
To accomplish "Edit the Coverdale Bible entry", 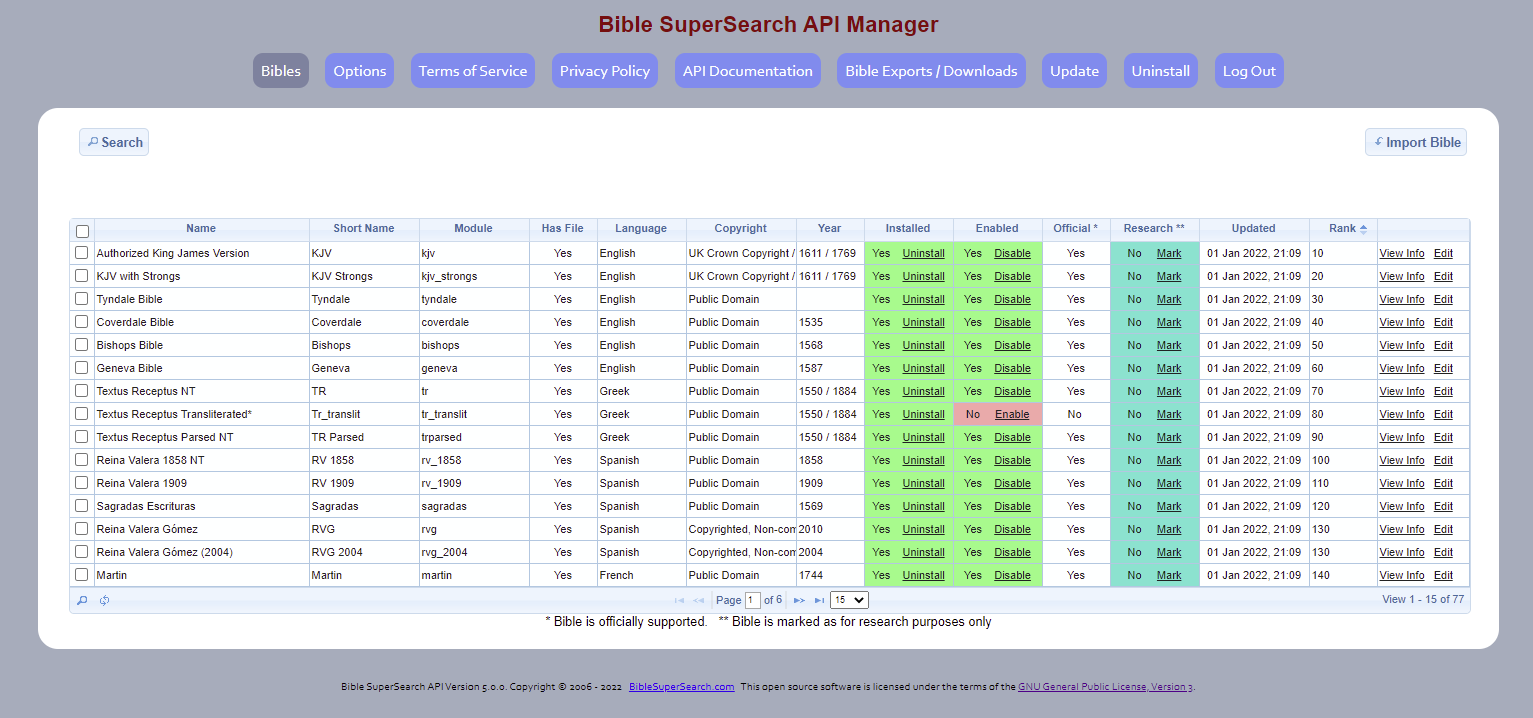I will 1443,322.
